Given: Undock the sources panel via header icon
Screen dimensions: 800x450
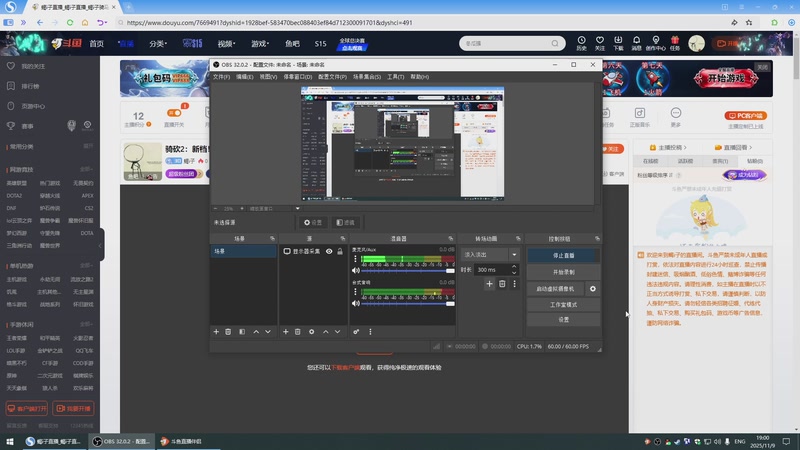Looking at the screenshot, I should pyautogui.click(x=342, y=239).
